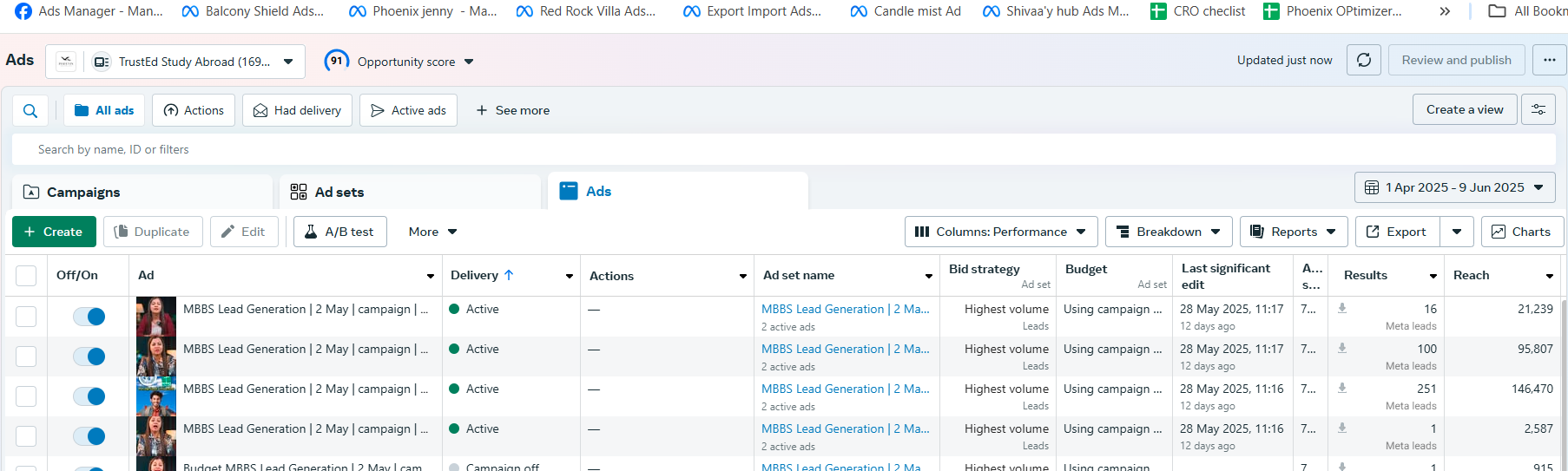Open the Candle mist Ad bookmark
The height and width of the screenshot is (471, 1568).
pyautogui.click(x=906, y=11)
